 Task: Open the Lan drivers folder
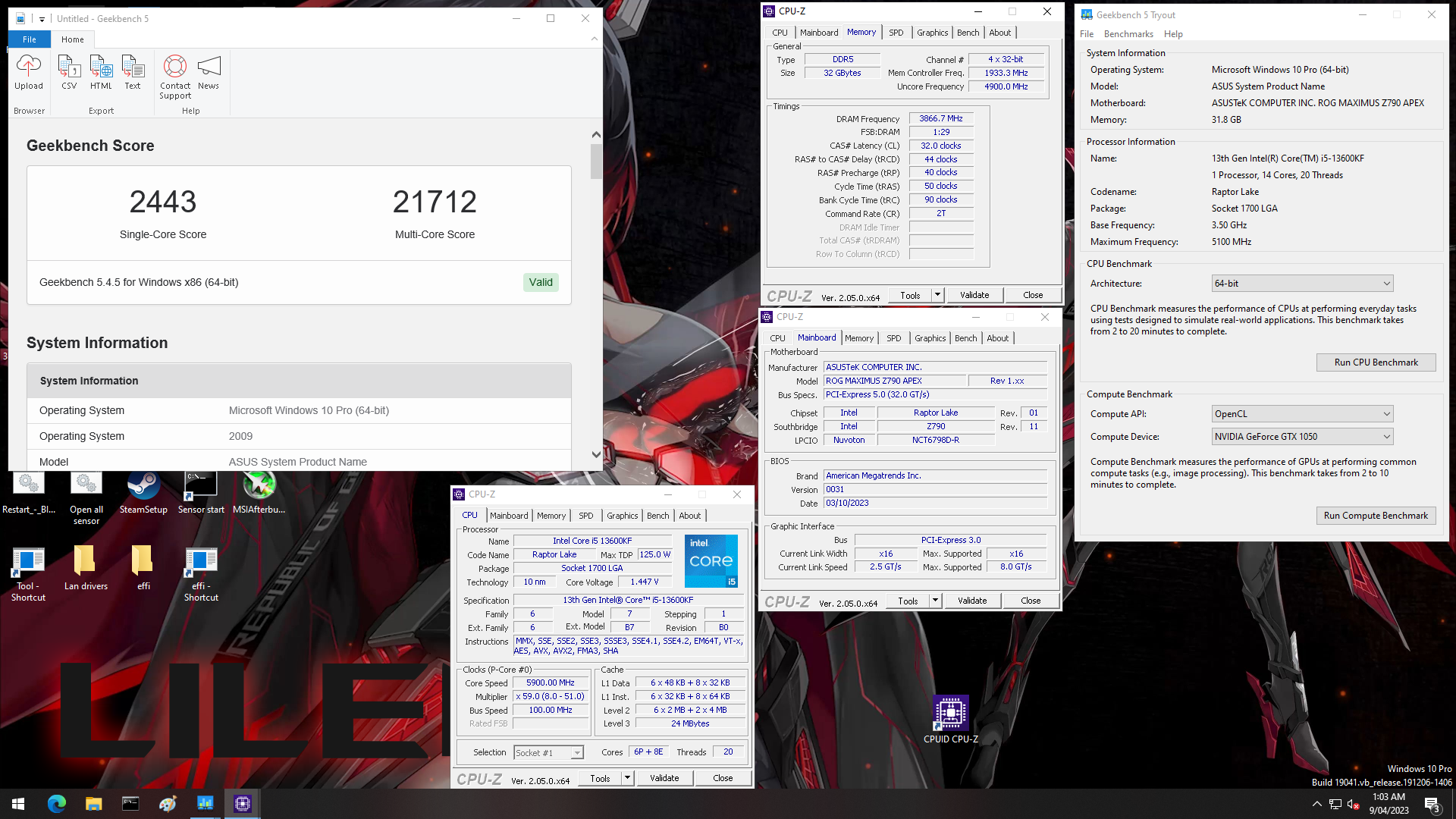tap(86, 569)
